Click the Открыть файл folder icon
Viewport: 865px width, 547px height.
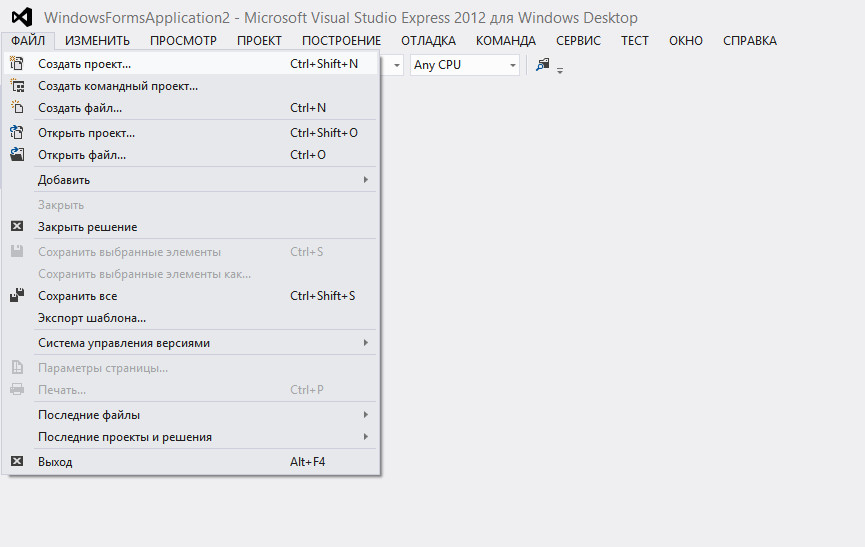coord(17,154)
